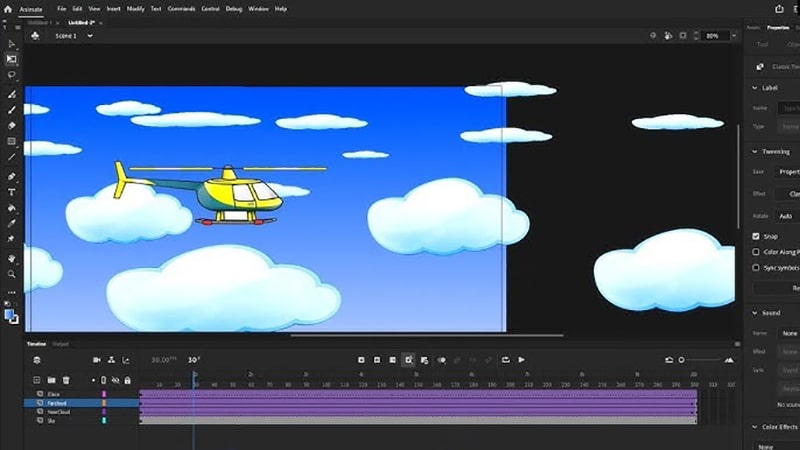Toggle show all layers as outlines
The image size is (800, 450).
[104, 380]
